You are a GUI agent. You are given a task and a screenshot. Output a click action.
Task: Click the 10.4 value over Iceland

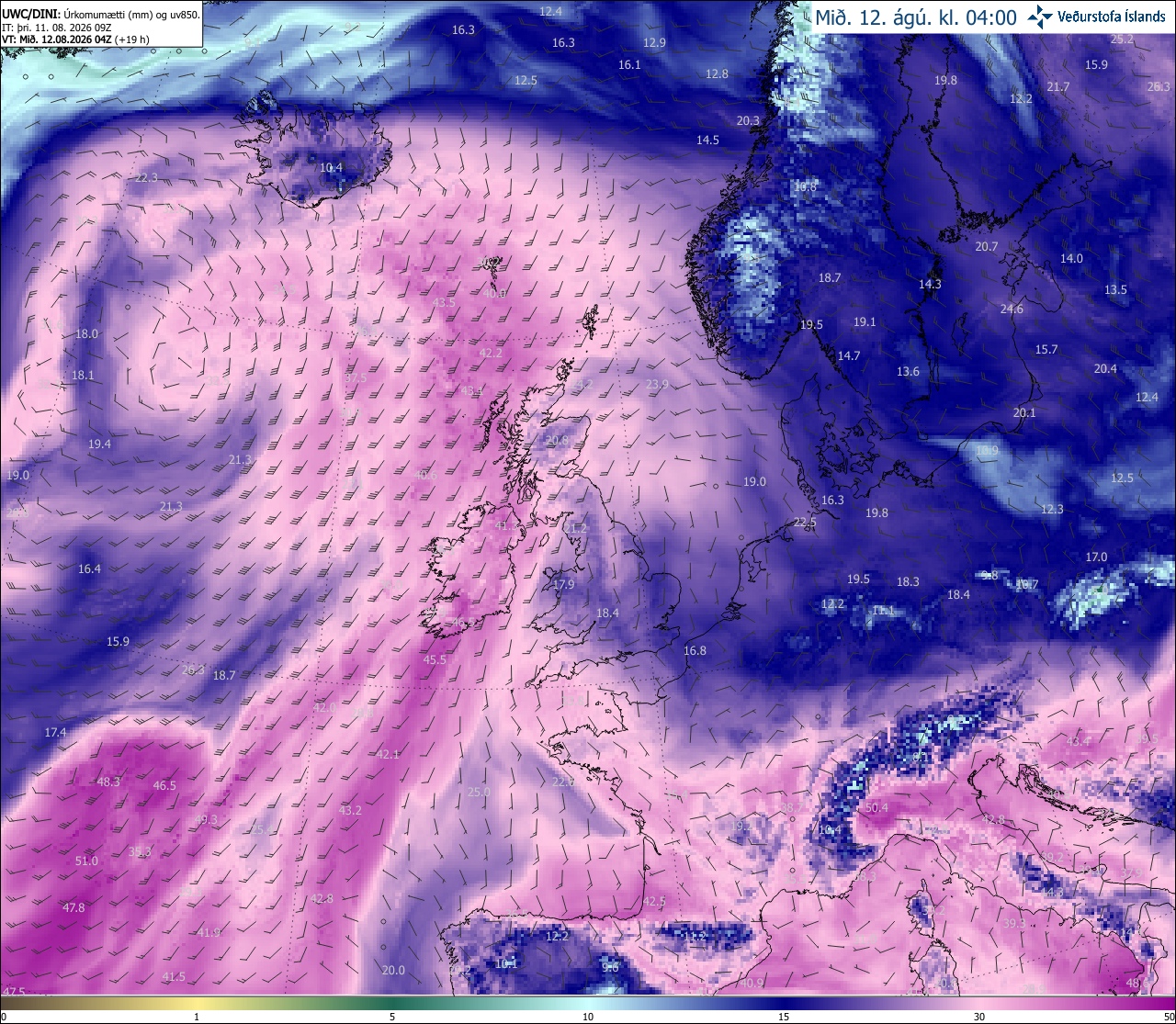(x=332, y=167)
